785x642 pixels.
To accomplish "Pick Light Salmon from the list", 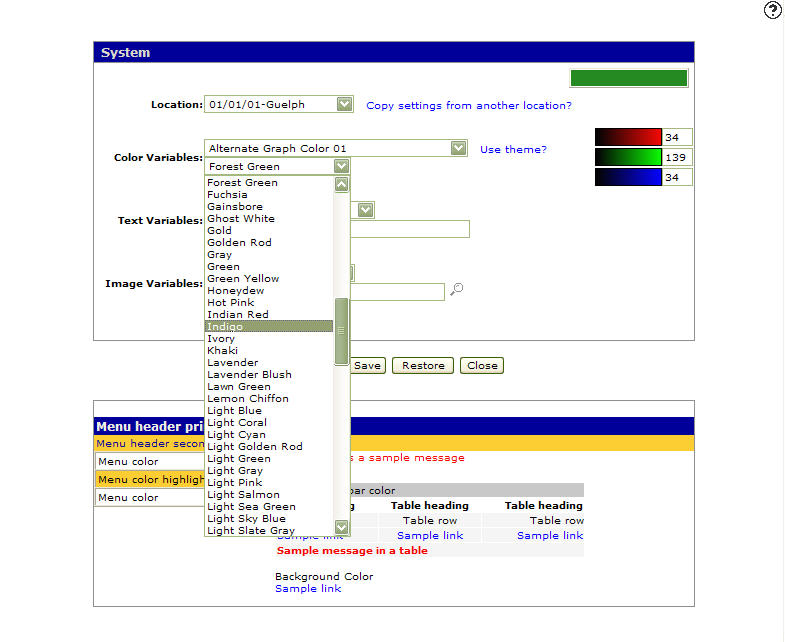I will [x=269, y=495].
